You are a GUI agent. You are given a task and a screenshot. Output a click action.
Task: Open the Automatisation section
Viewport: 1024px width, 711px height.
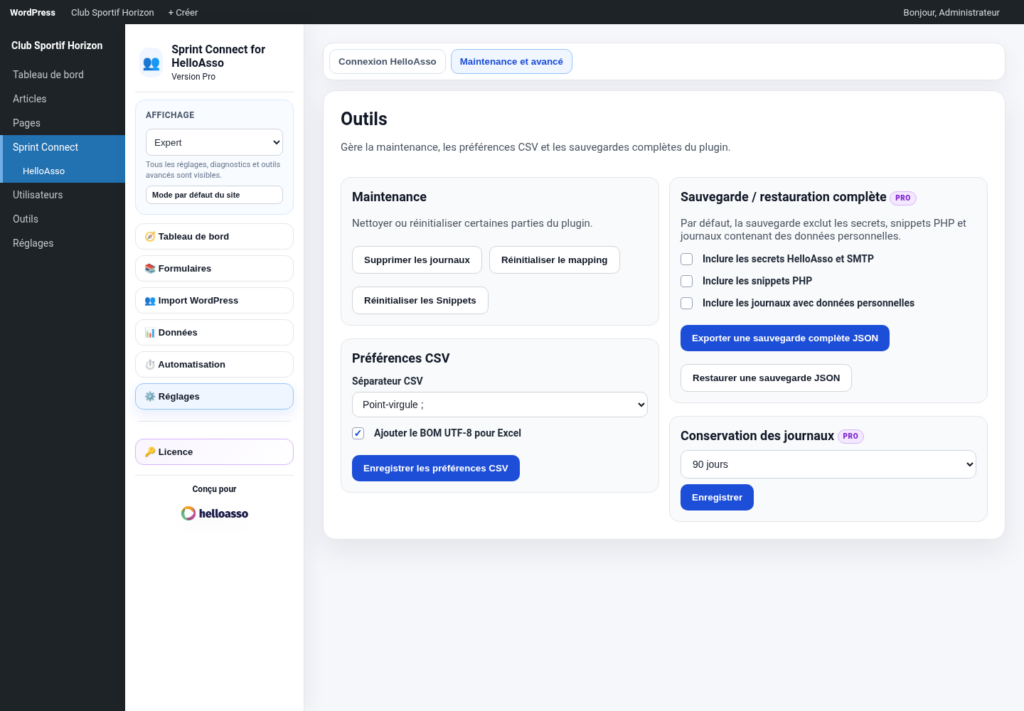[214, 364]
